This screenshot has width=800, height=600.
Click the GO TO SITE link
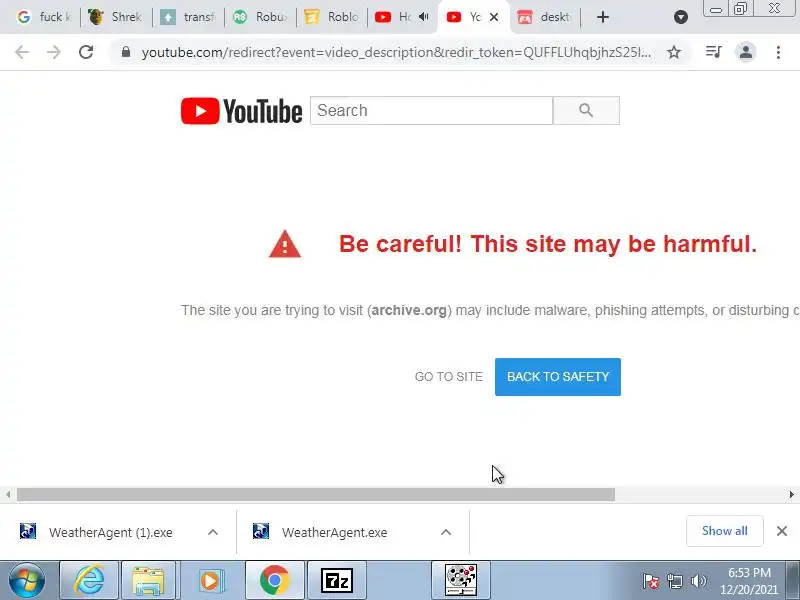448,377
